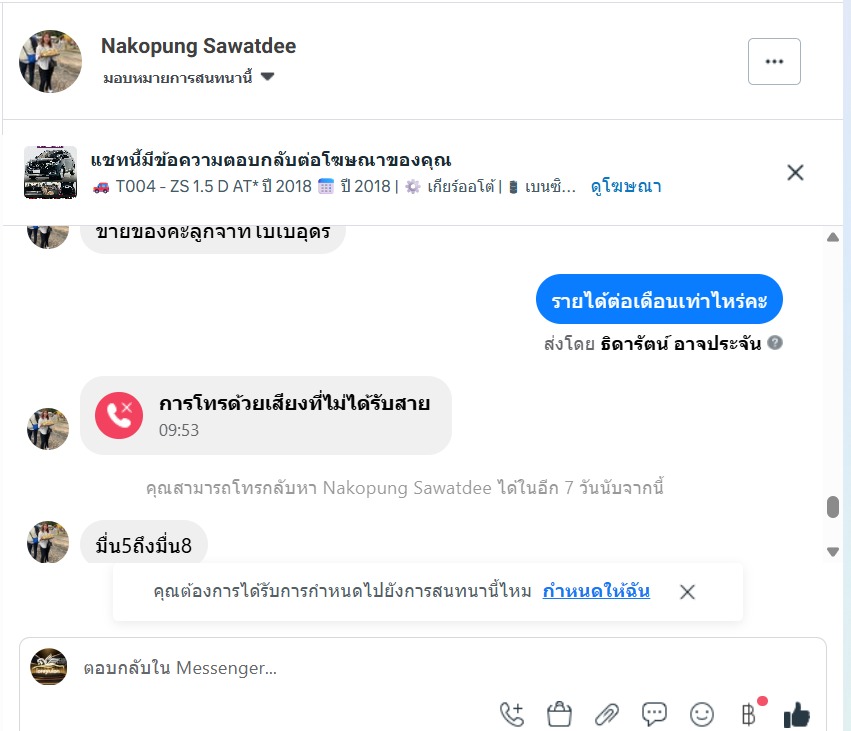Open the emoji picker
The height and width of the screenshot is (731, 851).
click(x=702, y=714)
